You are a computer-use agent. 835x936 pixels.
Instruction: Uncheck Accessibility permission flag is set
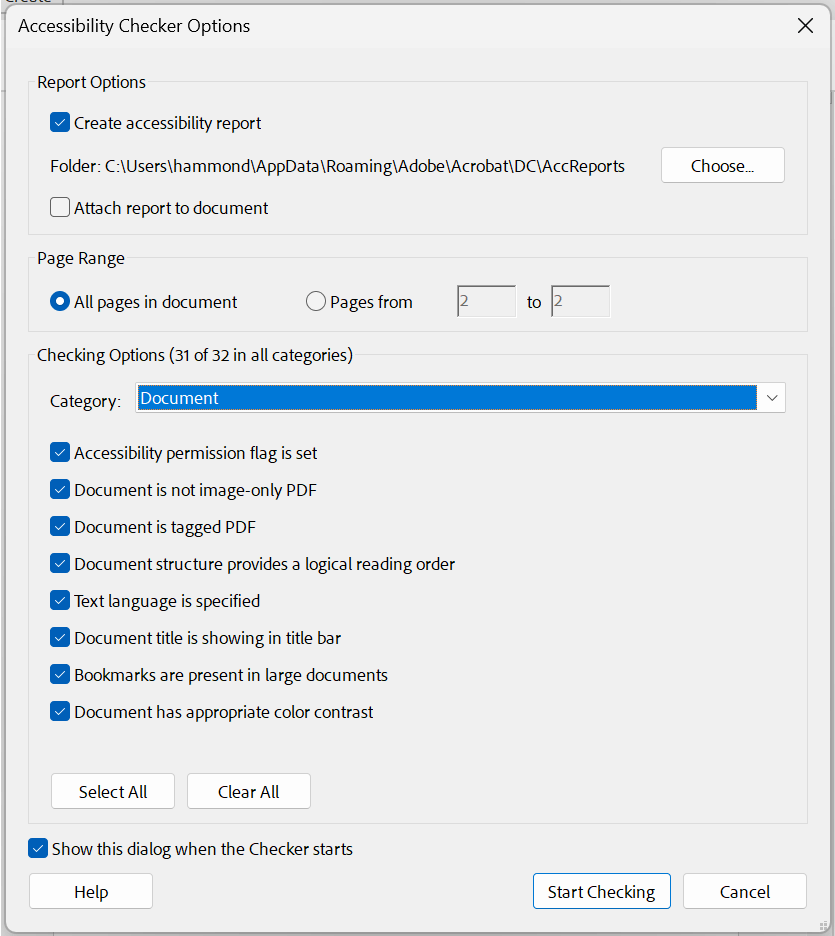point(60,452)
